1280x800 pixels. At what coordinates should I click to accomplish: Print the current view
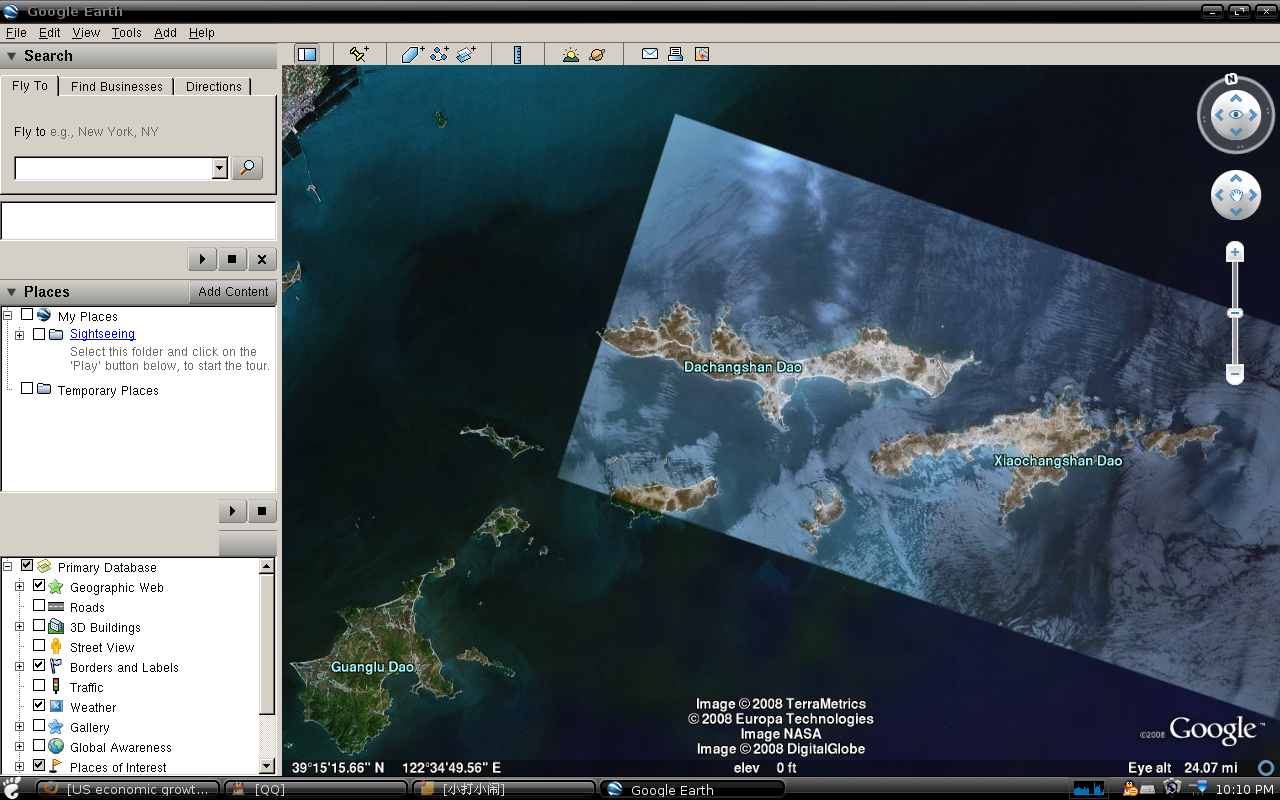676,54
